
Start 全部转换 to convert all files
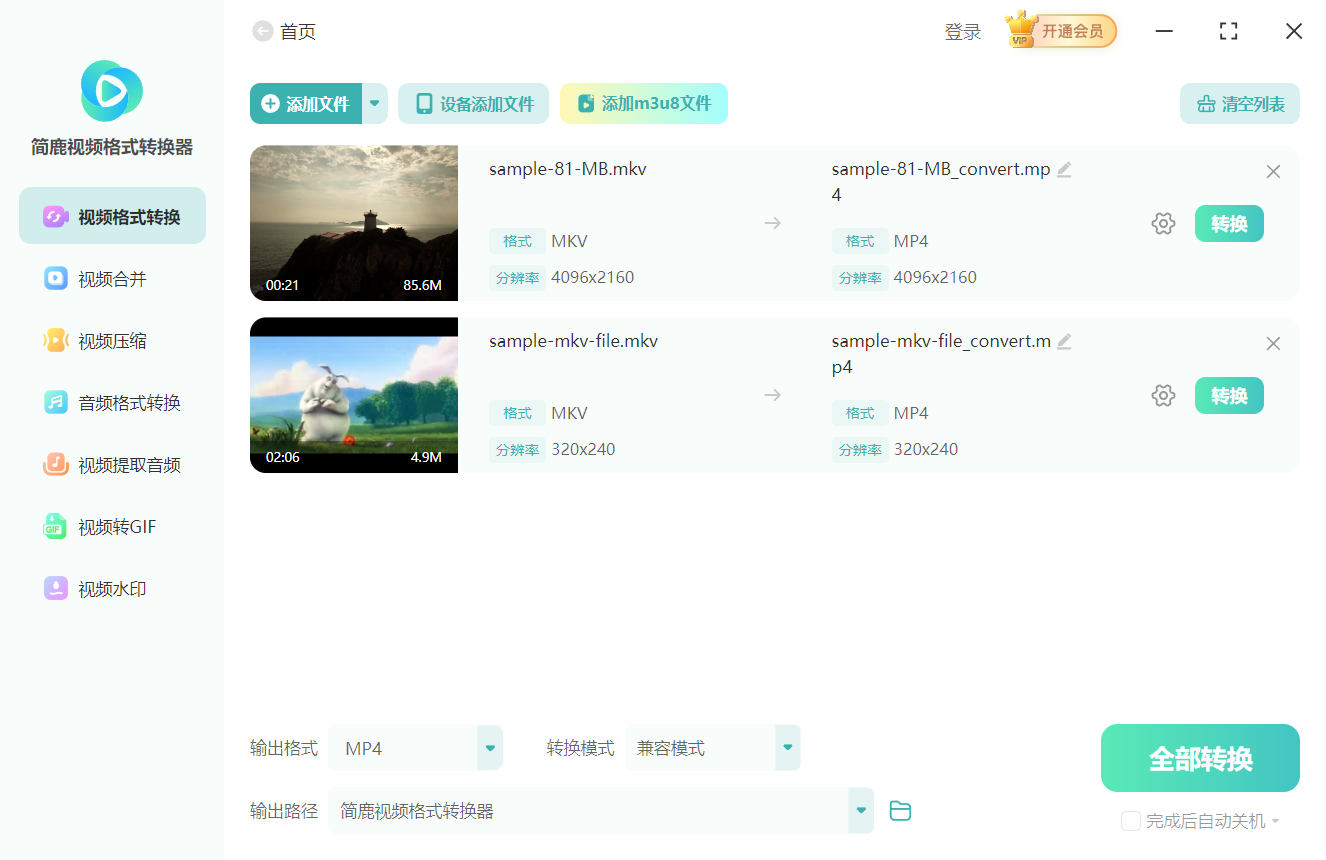pos(1199,757)
